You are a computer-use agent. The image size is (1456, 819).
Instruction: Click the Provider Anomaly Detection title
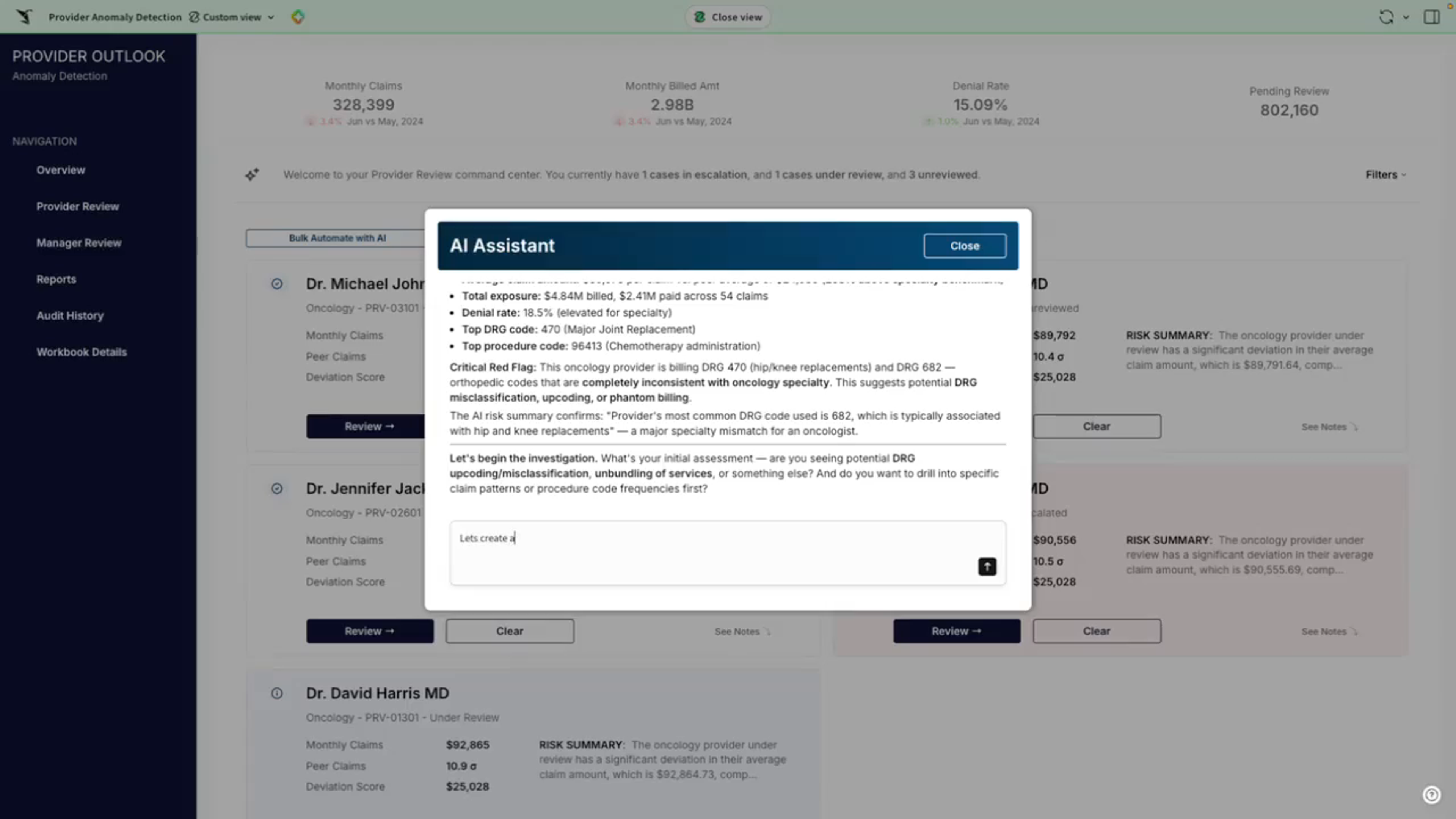pyautogui.click(x=115, y=17)
